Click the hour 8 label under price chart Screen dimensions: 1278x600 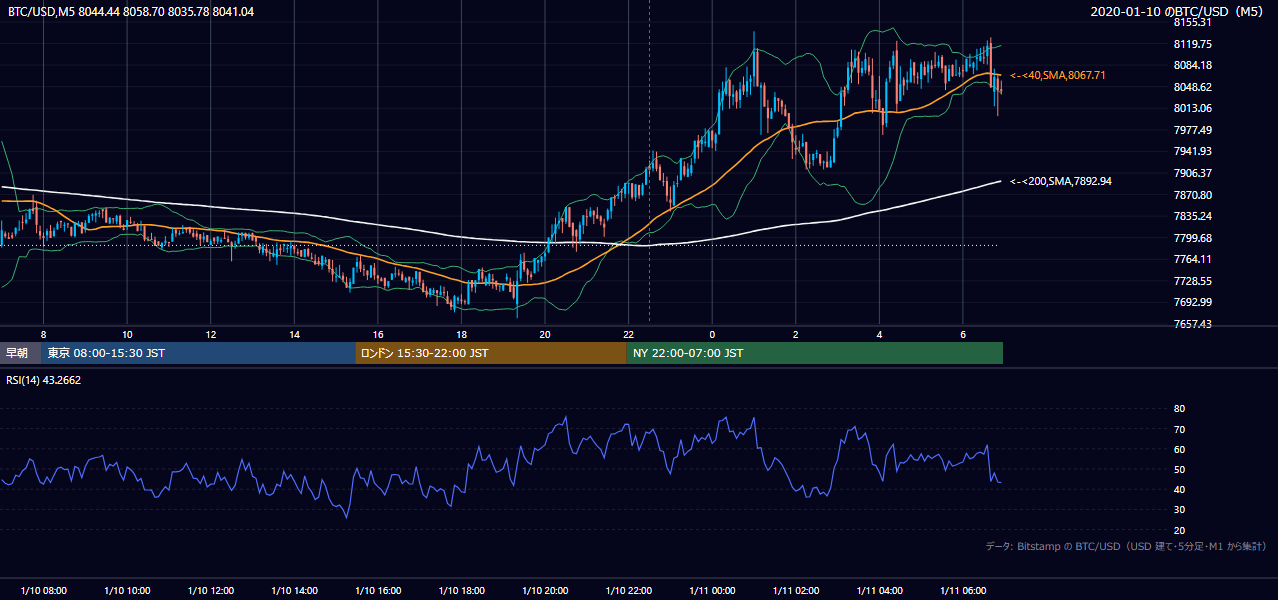[43, 334]
